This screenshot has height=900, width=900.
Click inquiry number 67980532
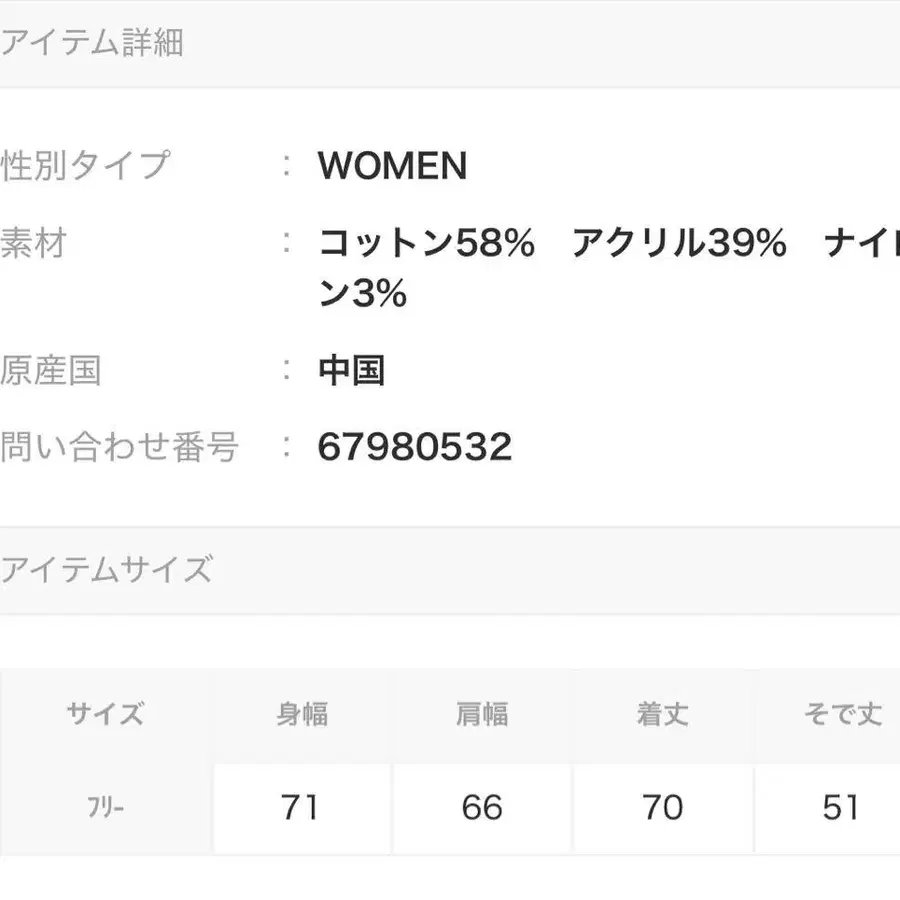pyautogui.click(x=414, y=447)
